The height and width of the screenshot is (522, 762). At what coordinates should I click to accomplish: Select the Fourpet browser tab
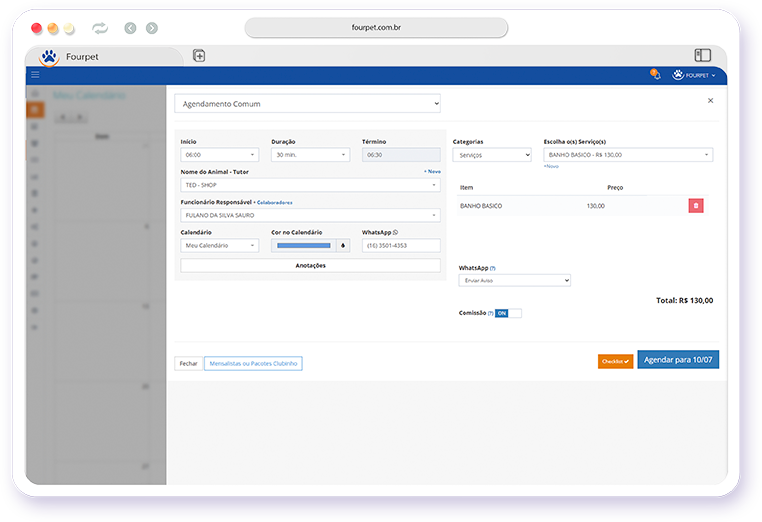tap(104, 57)
